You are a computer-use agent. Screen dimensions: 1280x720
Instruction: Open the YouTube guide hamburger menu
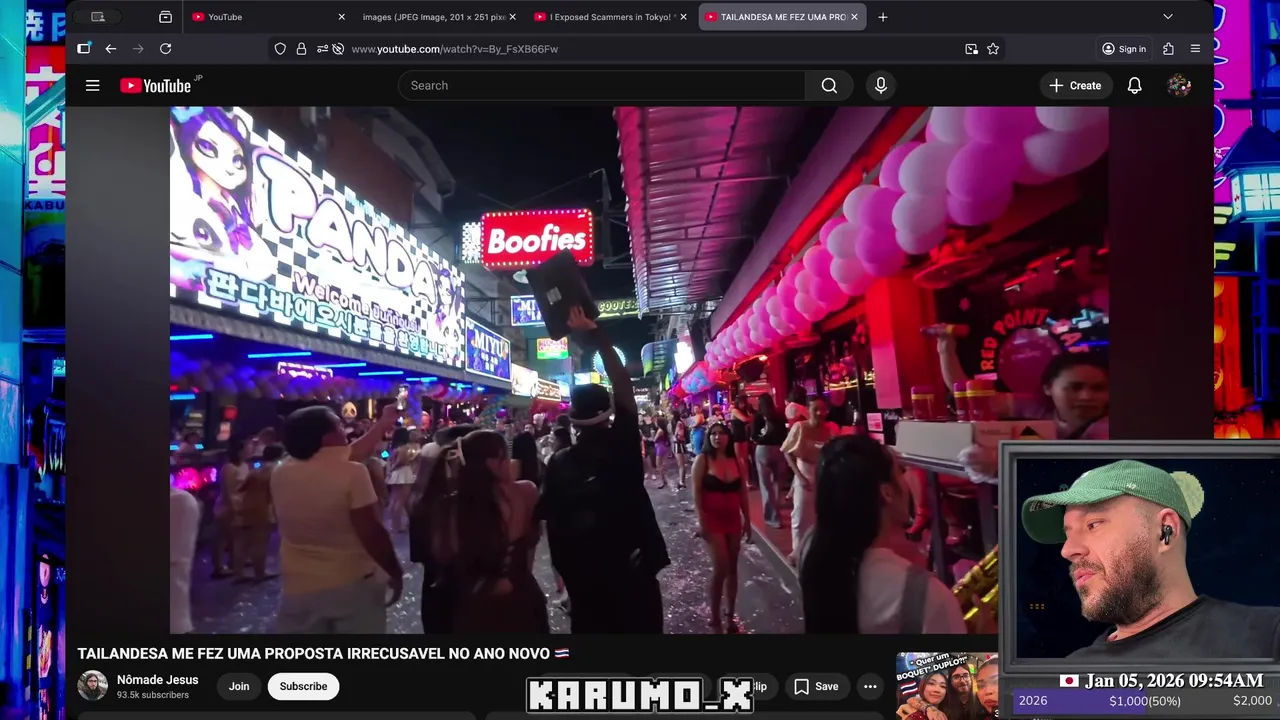click(x=92, y=86)
